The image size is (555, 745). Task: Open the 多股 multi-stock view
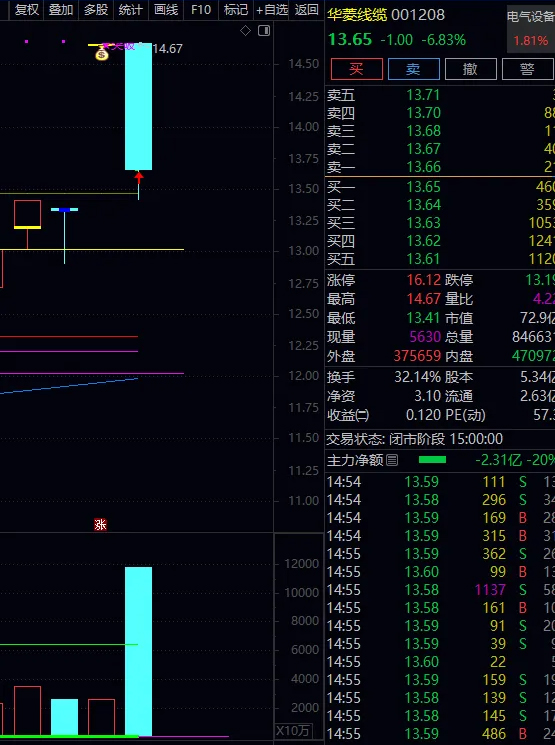(x=96, y=10)
